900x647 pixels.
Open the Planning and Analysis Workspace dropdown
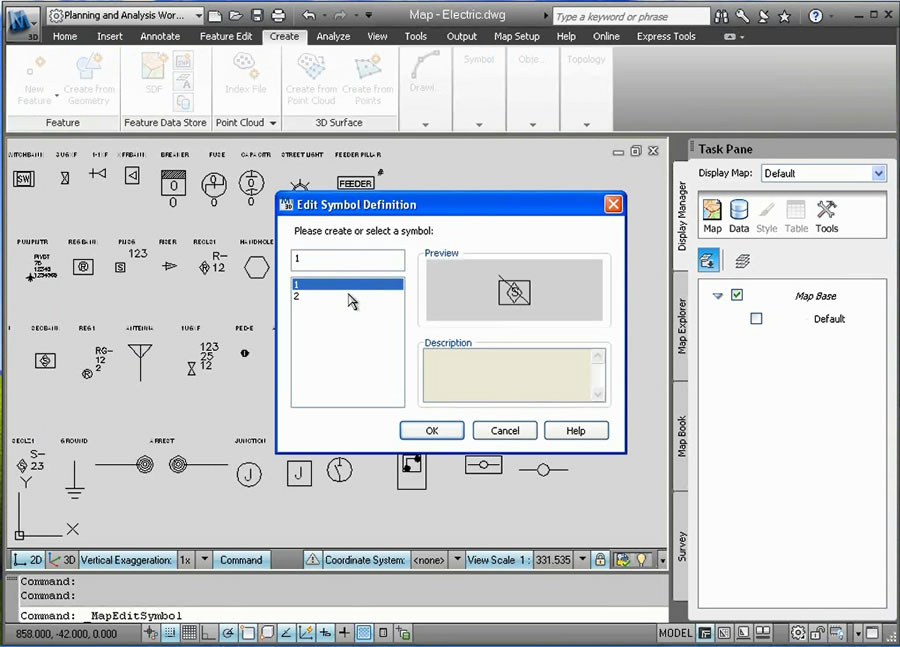coord(126,16)
